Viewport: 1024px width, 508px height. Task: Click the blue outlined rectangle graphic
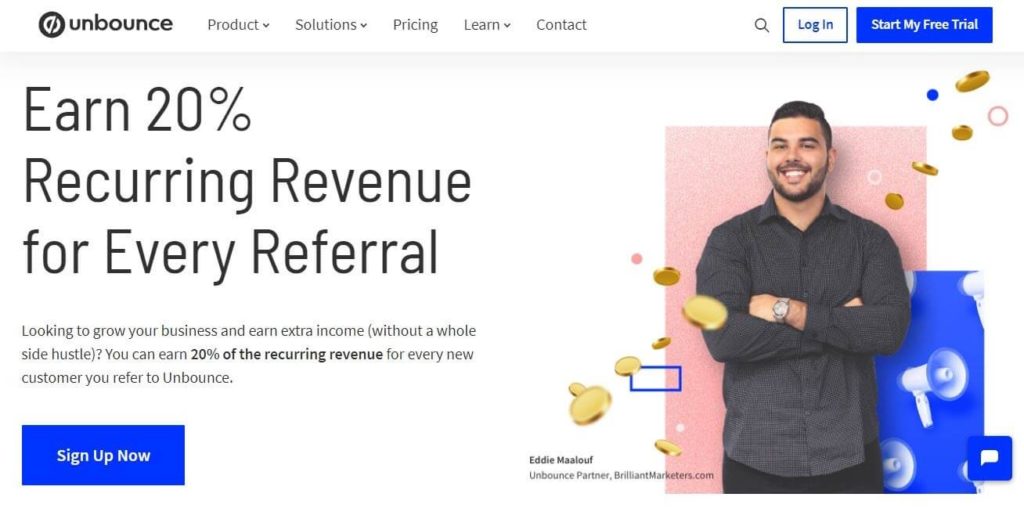(655, 379)
